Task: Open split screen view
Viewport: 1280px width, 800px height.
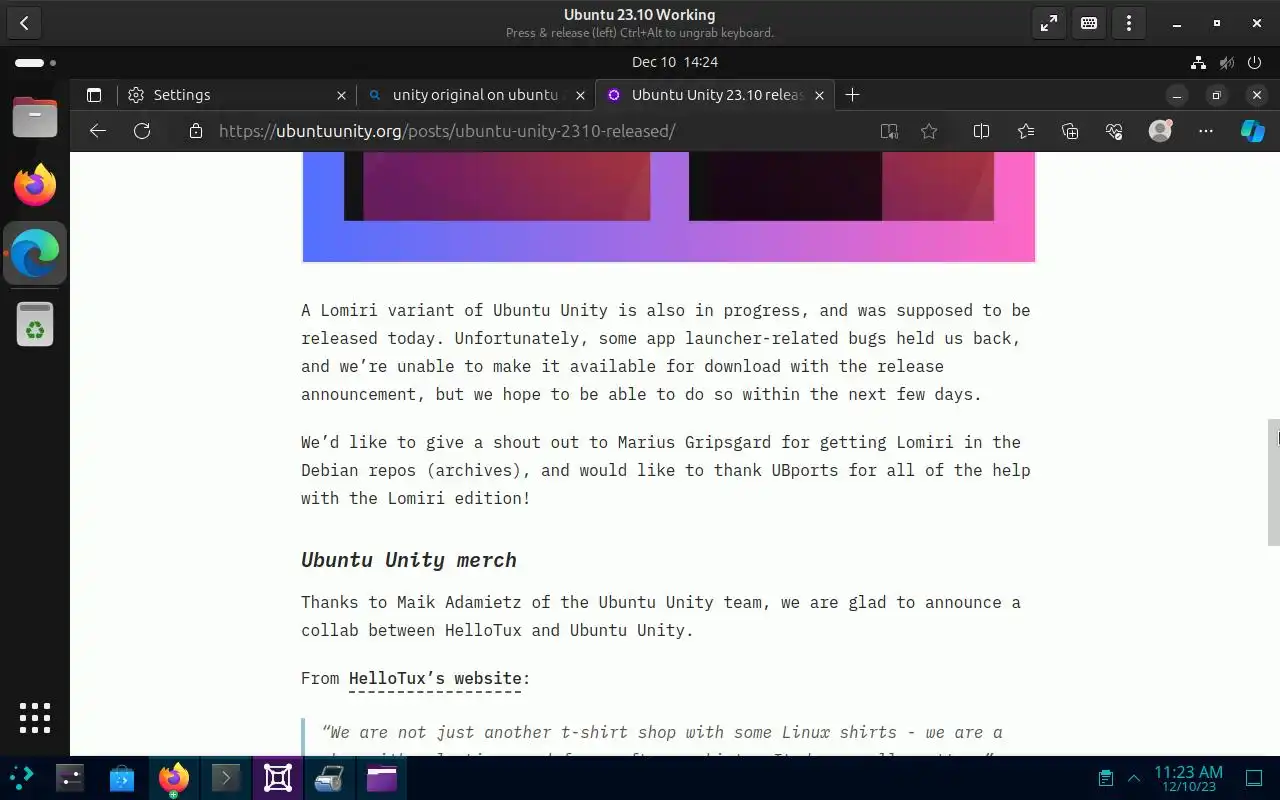Action: [981, 131]
